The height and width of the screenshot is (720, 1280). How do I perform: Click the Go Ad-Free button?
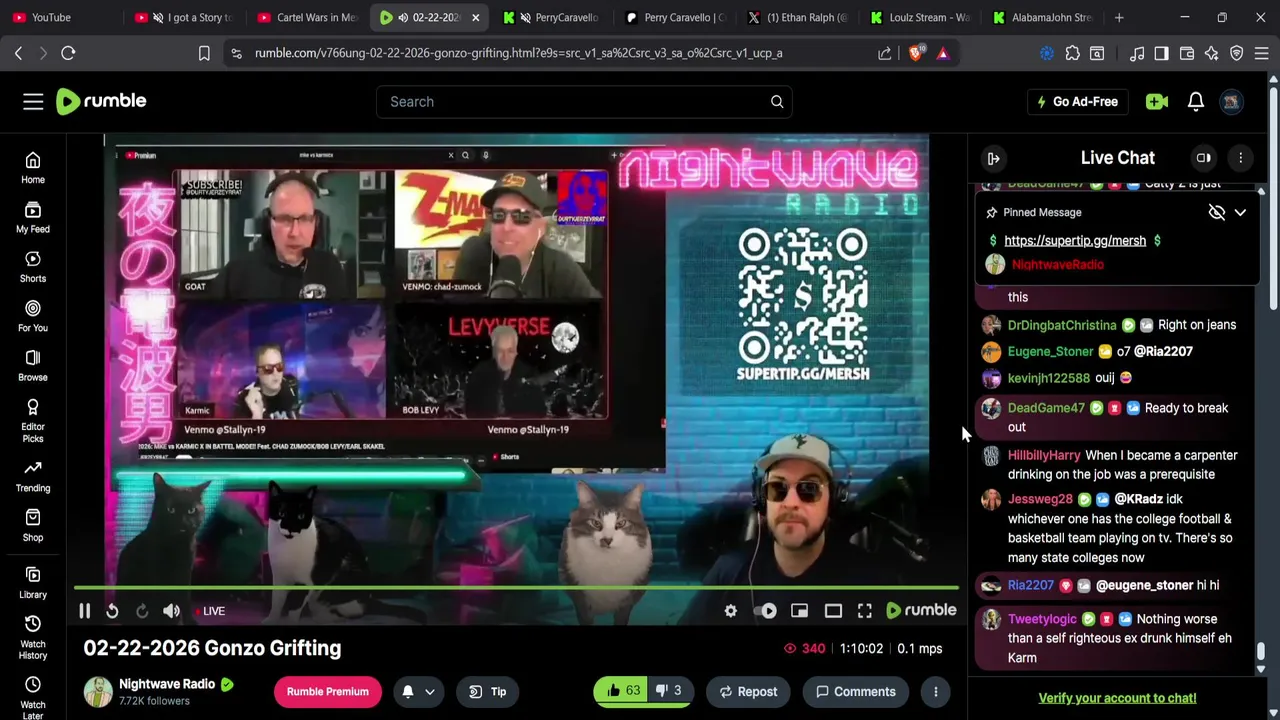pyautogui.click(x=1077, y=101)
